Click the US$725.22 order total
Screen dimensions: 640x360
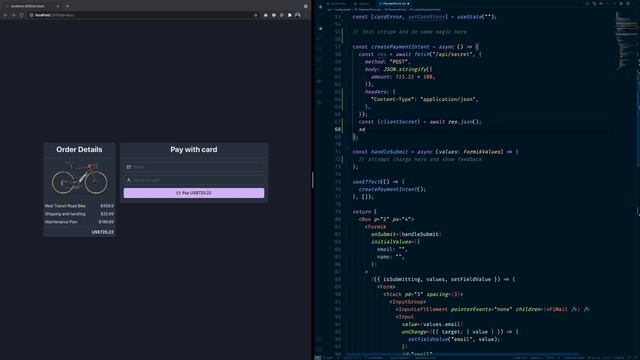[x=102, y=232]
